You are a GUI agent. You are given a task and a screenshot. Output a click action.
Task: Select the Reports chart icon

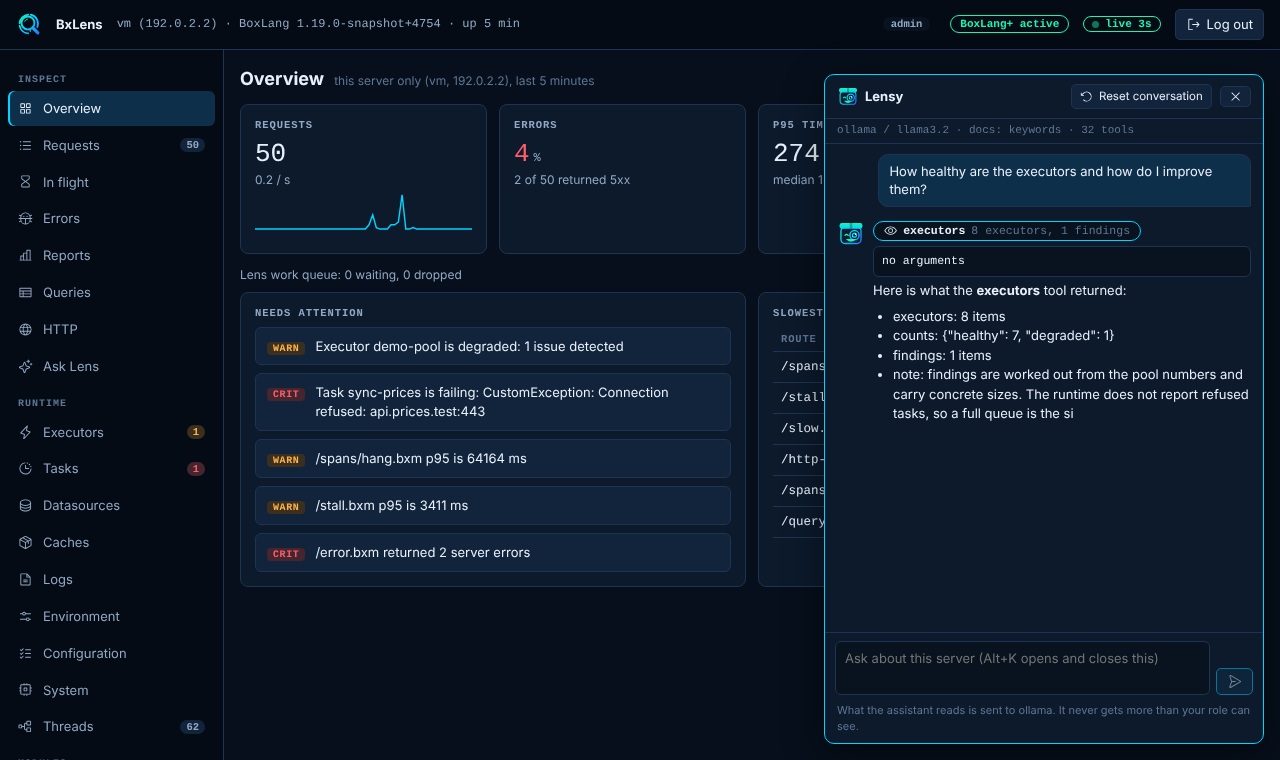point(26,255)
